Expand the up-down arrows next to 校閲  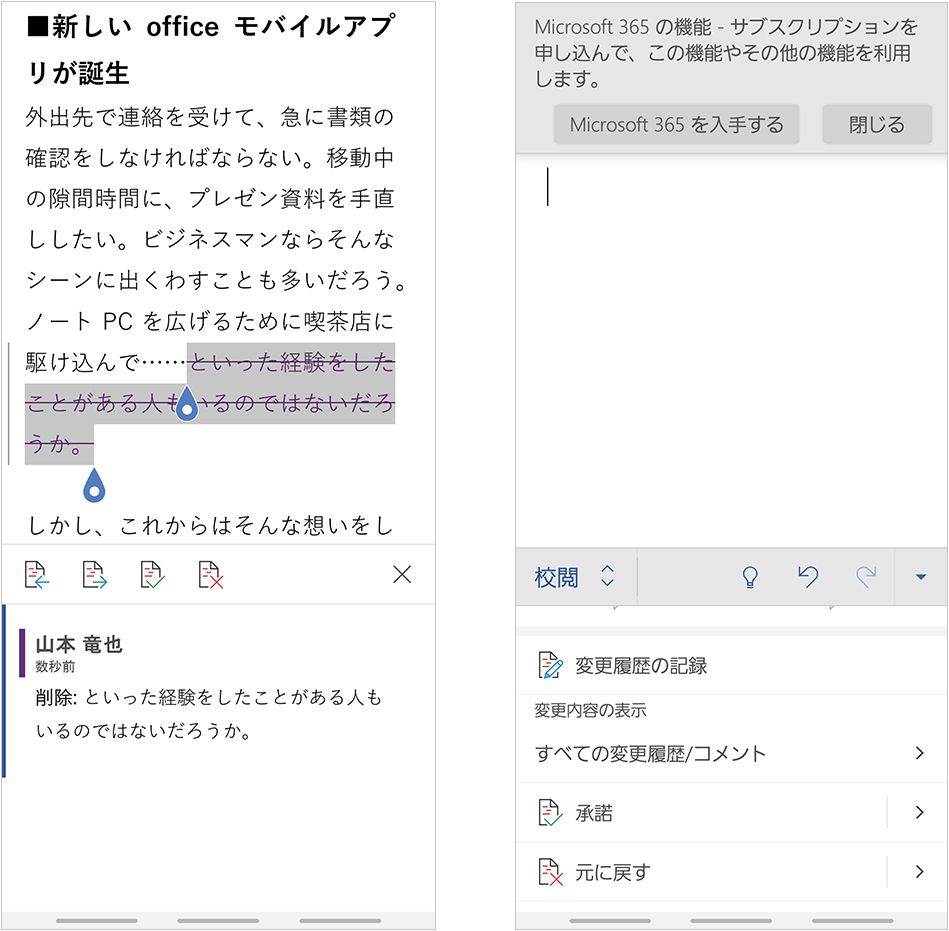[608, 576]
